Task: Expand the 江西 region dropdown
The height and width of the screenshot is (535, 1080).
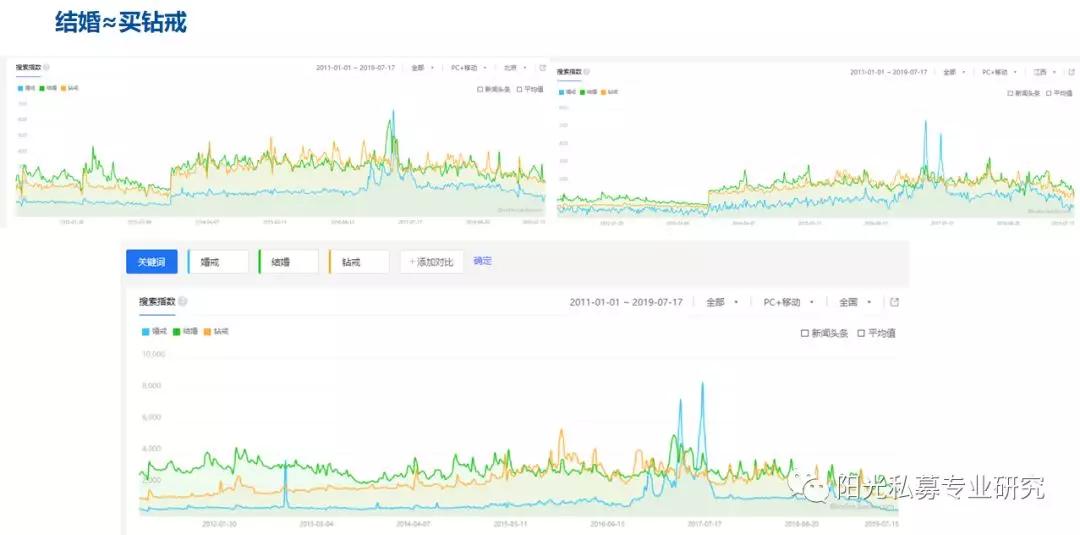Action: [1046, 72]
